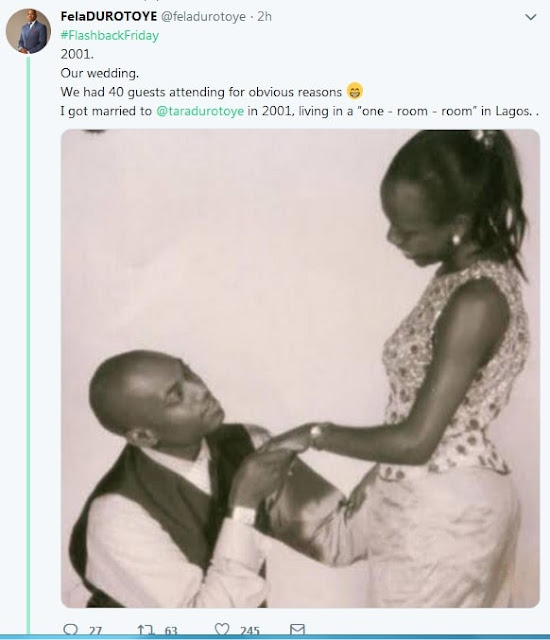Image resolution: width=550 pixels, height=640 pixels.
Task: Click the grinning face emoji
Action: tap(355, 91)
